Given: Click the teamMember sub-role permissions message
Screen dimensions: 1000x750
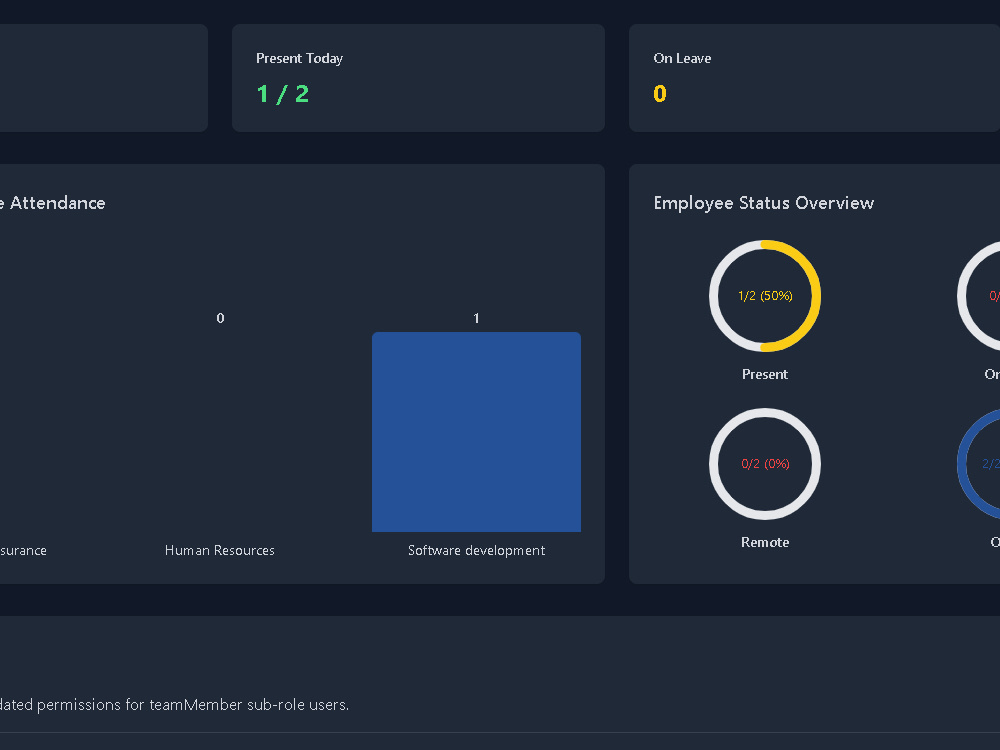Looking at the screenshot, I should click(174, 705).
